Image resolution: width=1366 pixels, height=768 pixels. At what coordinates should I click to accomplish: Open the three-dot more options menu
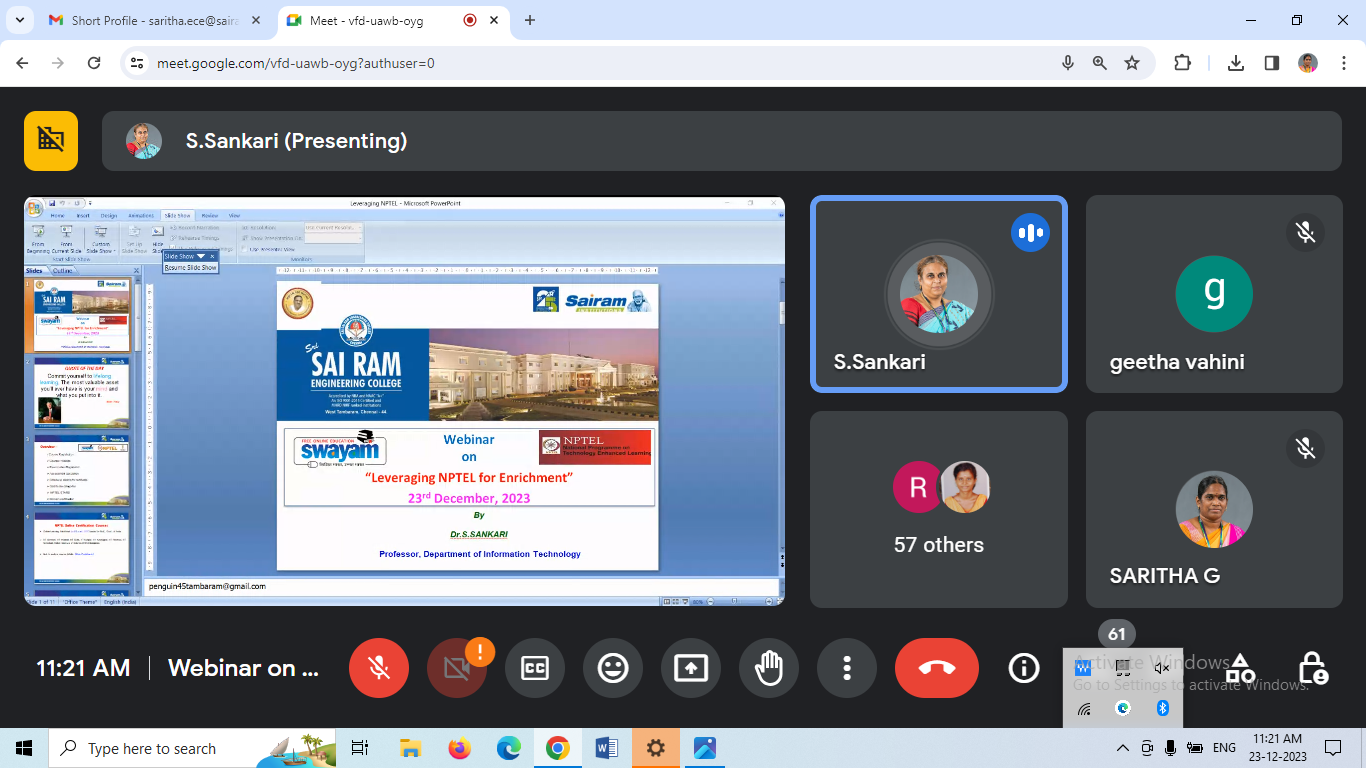pos(847,668)
